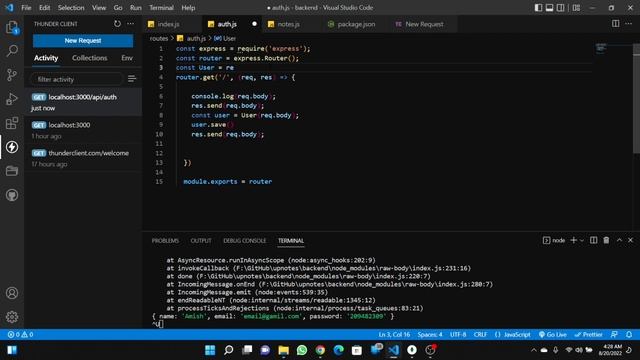Close the terminal panel
Viewport: 640px width, 360px height.
click(x=630, y=240)
